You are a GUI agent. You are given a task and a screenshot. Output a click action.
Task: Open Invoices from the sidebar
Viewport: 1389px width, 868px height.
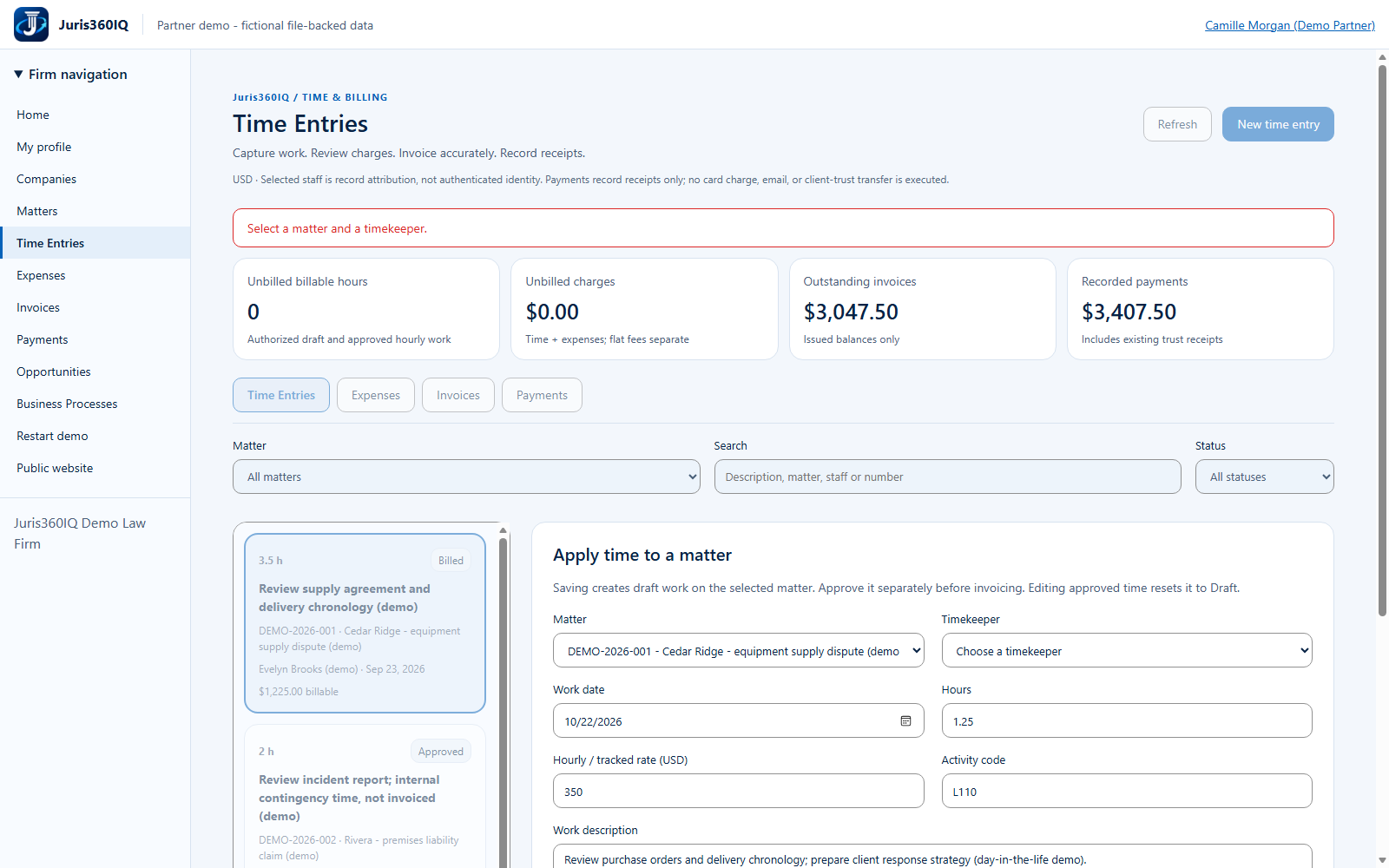pos(95,307)
